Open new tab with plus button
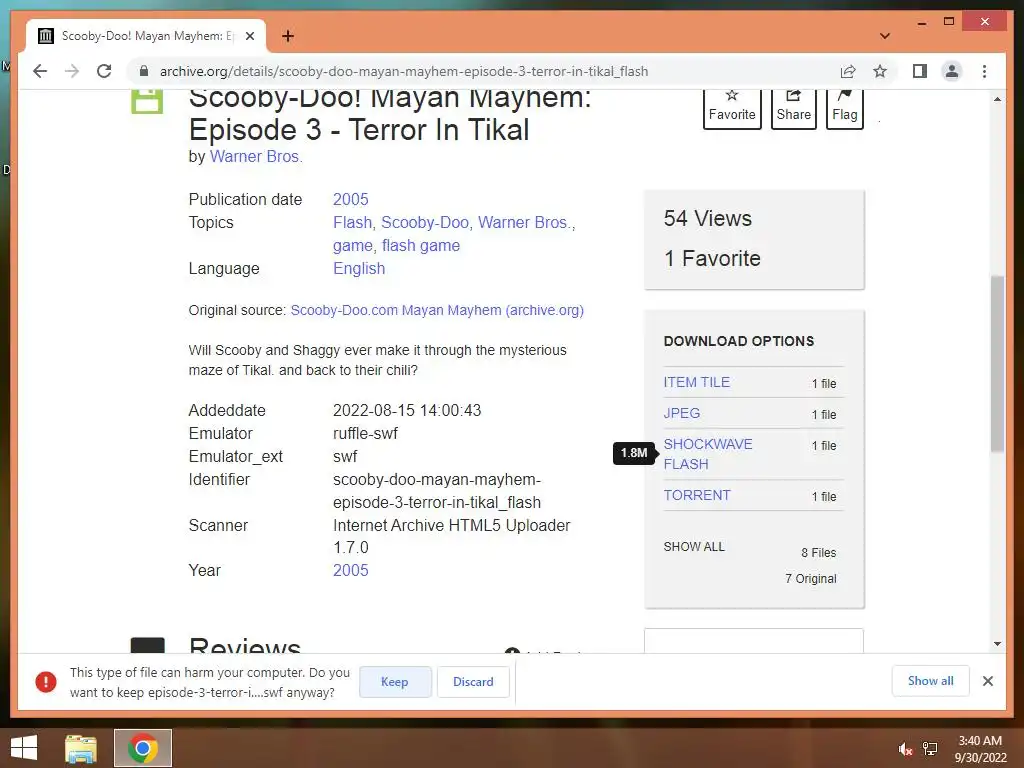 point(288,36)
